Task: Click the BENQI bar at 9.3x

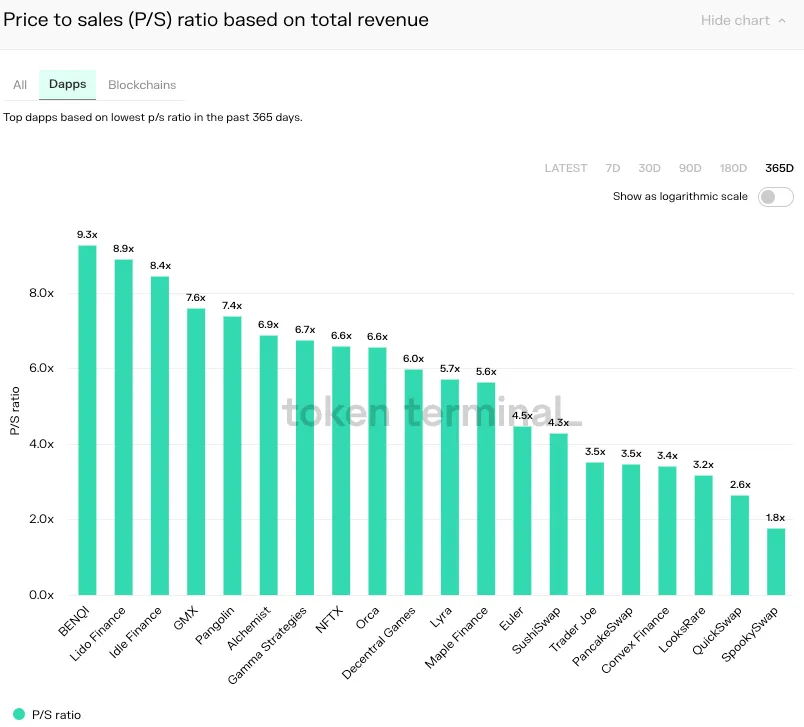Action: (87, 420)
